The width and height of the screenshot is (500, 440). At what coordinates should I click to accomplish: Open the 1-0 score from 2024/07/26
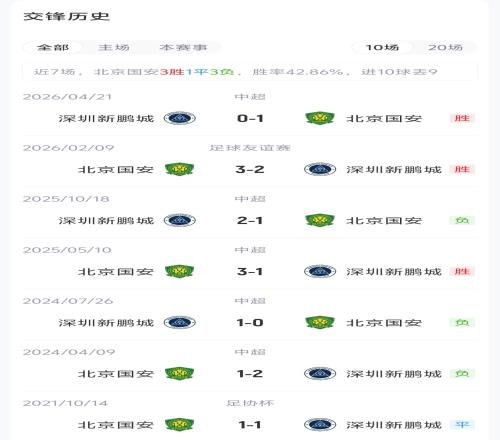tap(250, 322)
